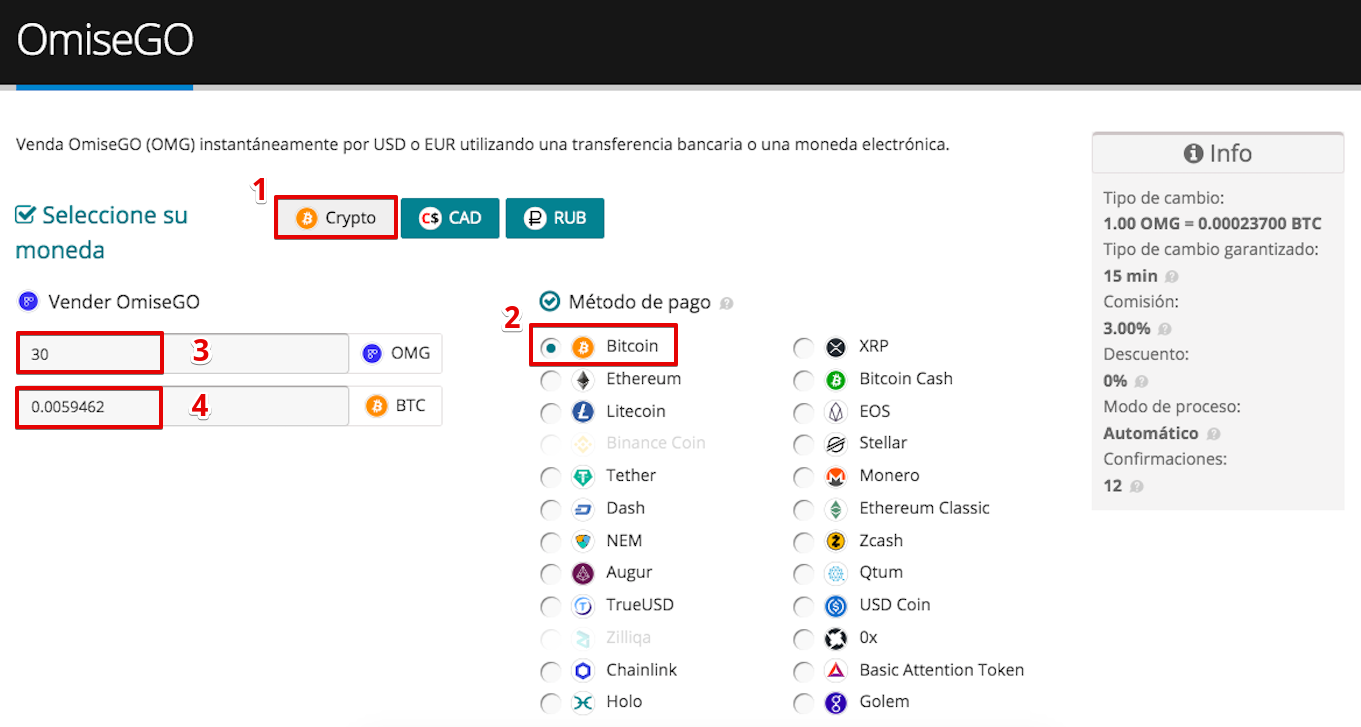Select the Bitcoin Cash radio button
This screenshot has width=1361, height=727.
coord(803,380)
